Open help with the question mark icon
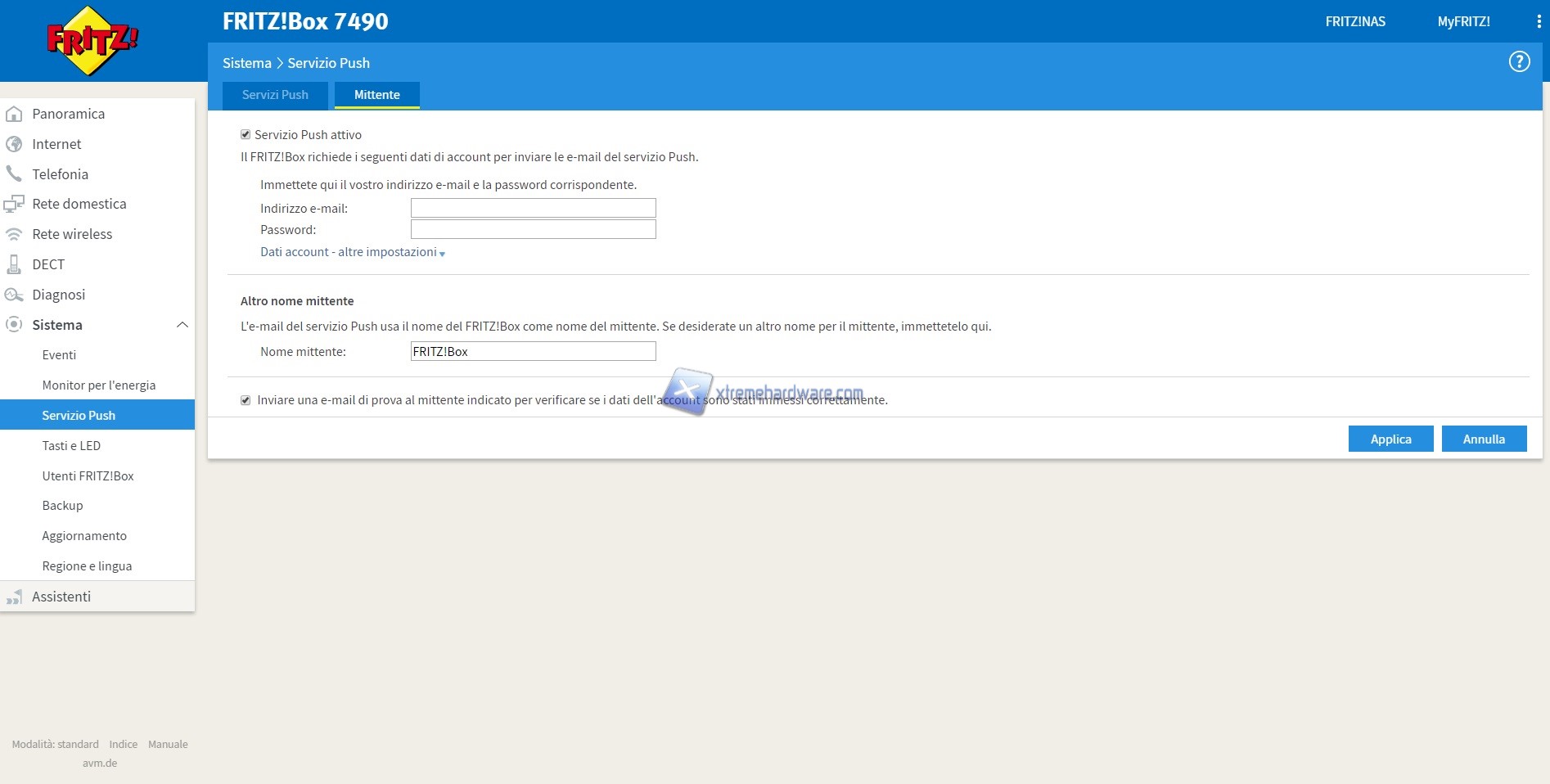 click(x=1519, y=62)
